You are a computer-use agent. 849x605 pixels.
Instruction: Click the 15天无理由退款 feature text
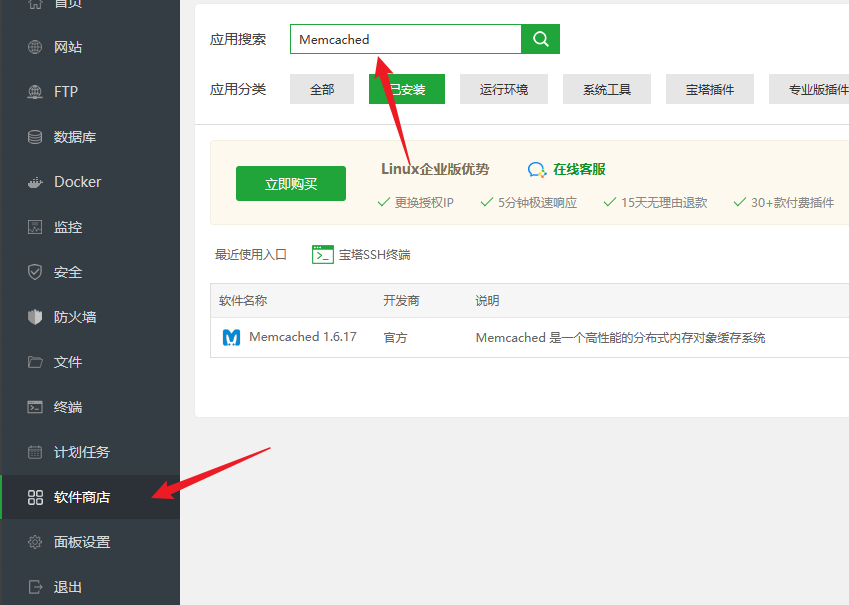tap(664, 203)
